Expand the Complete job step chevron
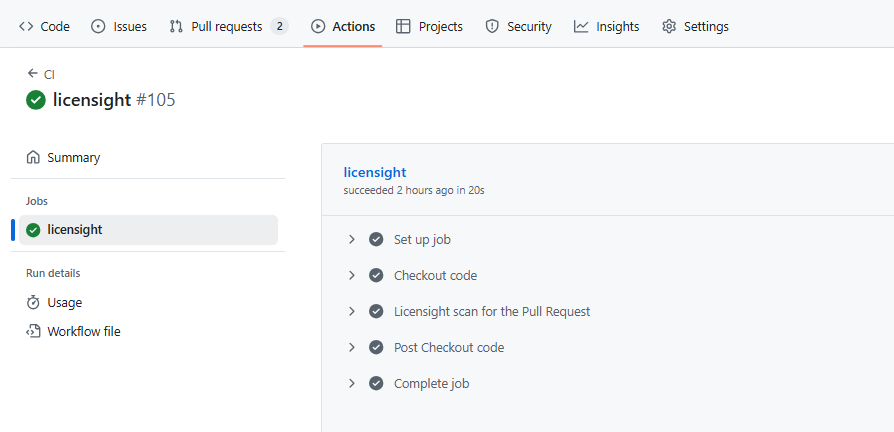Viewport: 894px width, 432px height. (352, 383)
